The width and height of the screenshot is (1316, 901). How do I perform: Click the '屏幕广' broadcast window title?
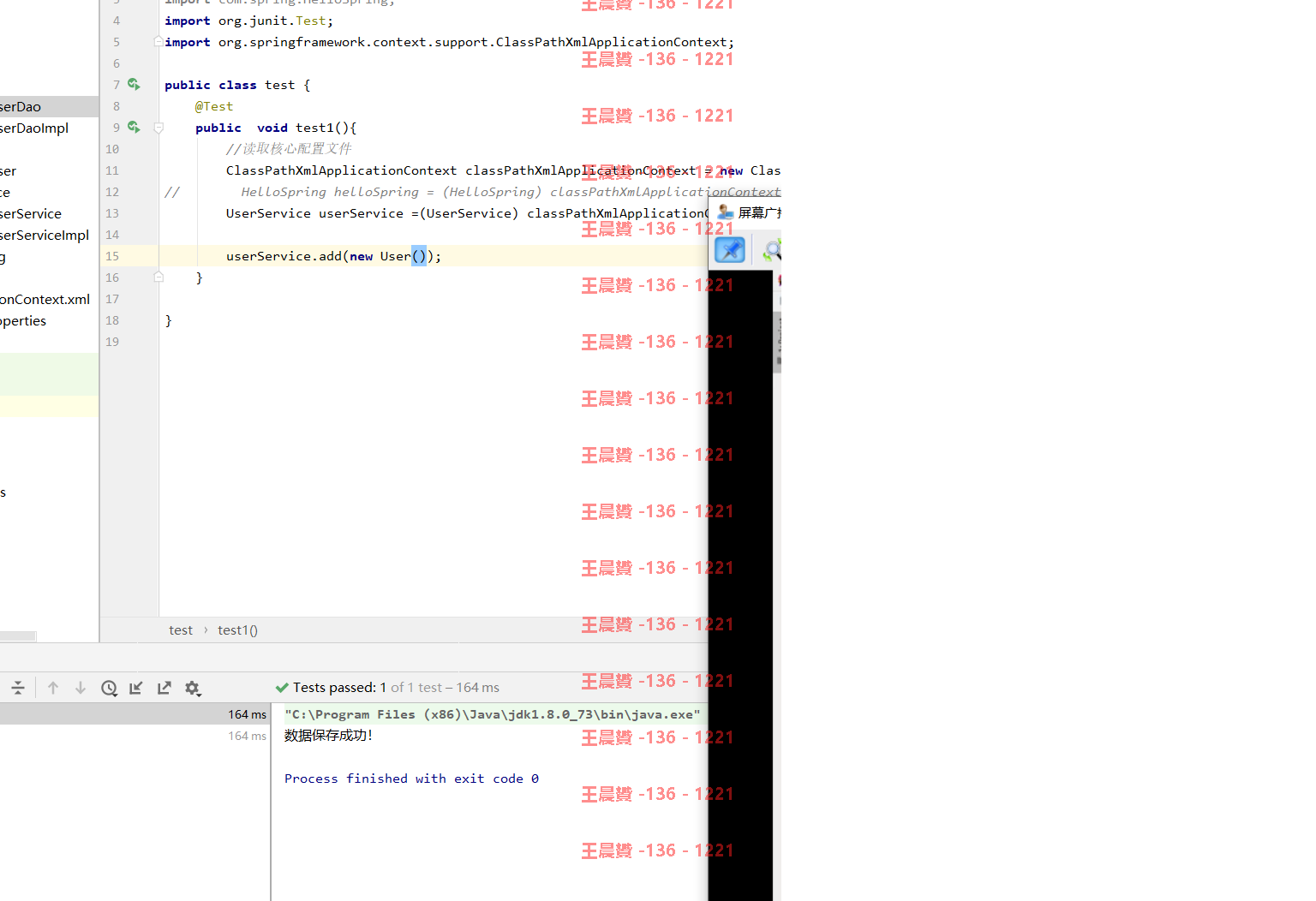click(x=759, y=212)
